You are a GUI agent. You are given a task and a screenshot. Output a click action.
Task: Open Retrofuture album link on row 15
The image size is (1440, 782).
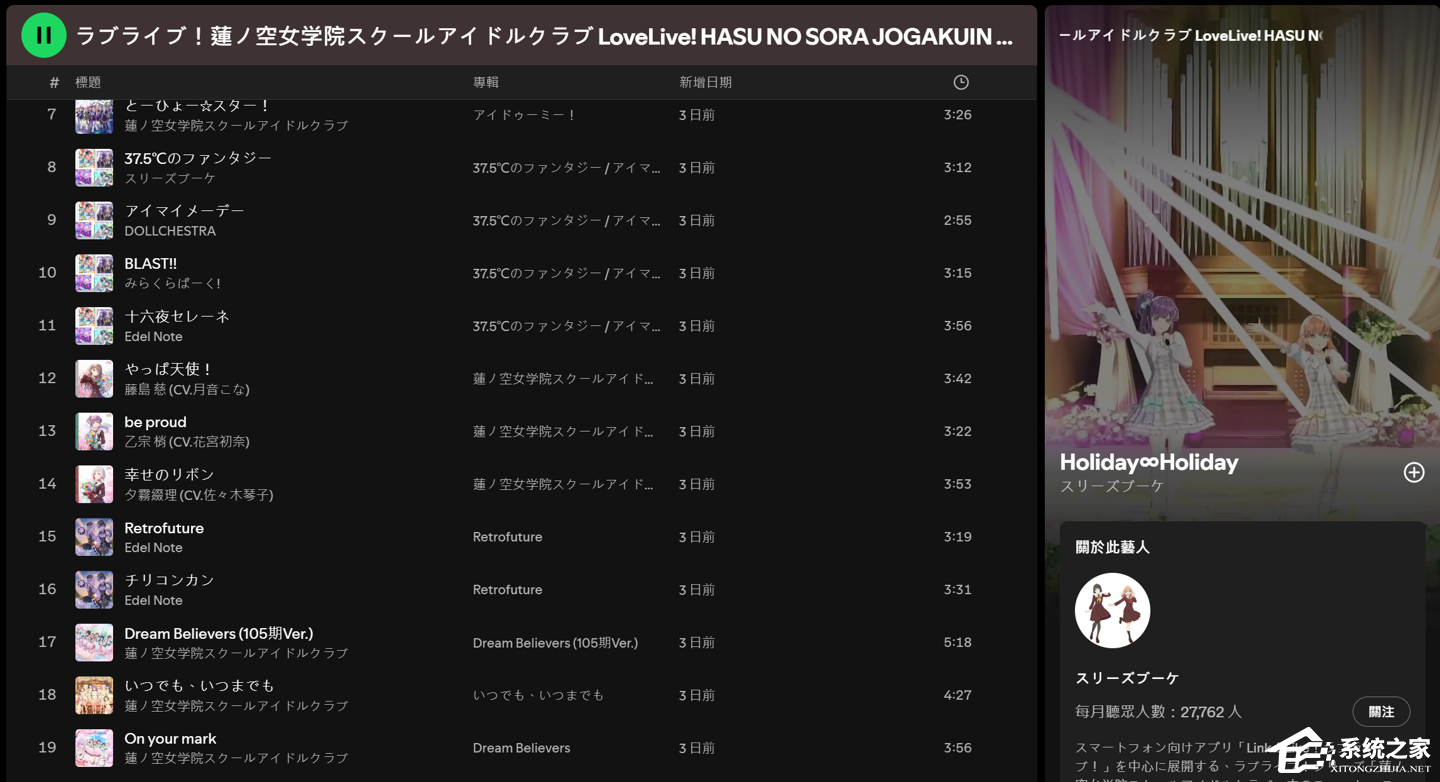(x=507, y=537)
